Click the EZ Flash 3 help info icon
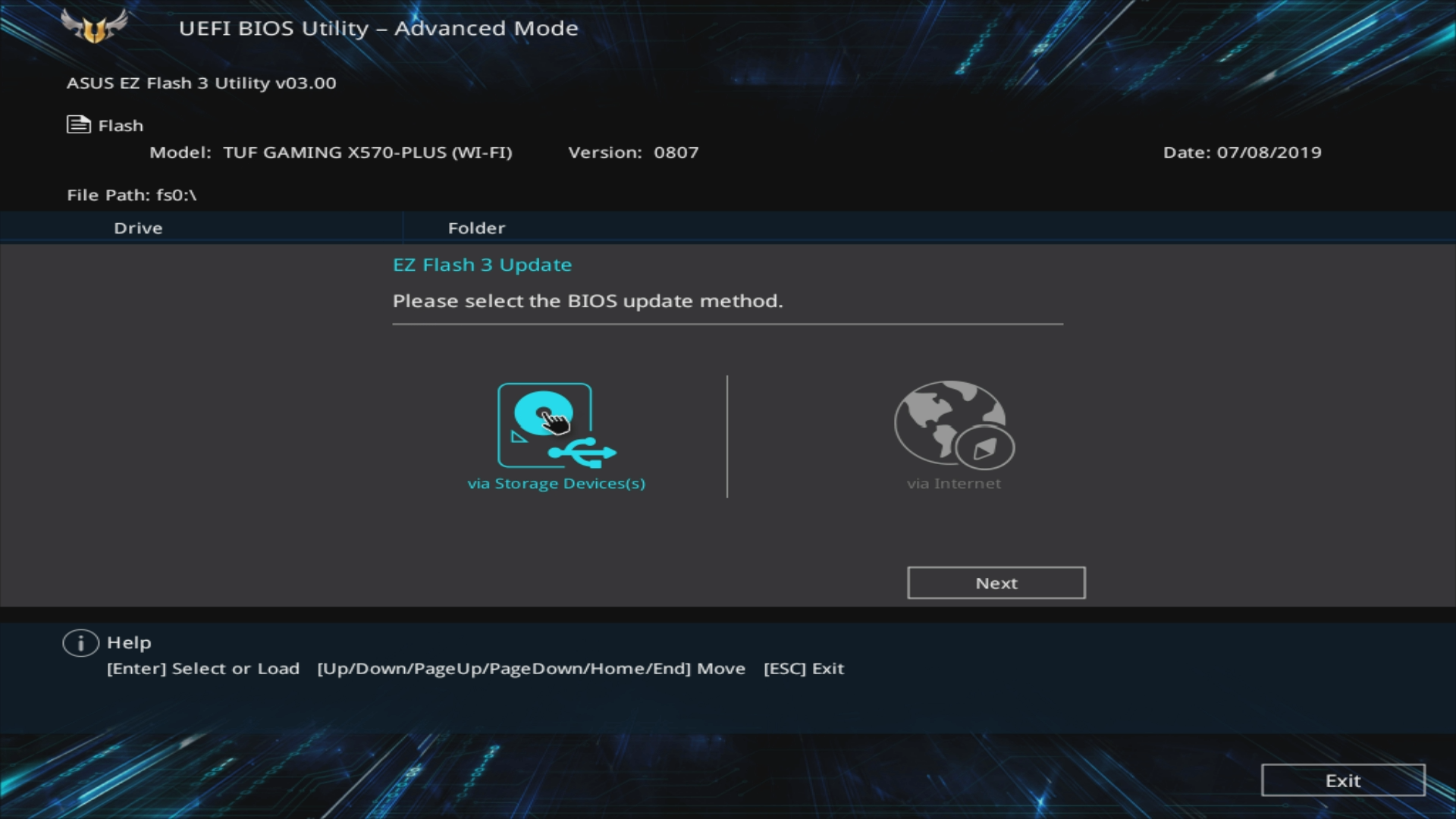Viewport: 1456px width, 819px height. [80, 642]
